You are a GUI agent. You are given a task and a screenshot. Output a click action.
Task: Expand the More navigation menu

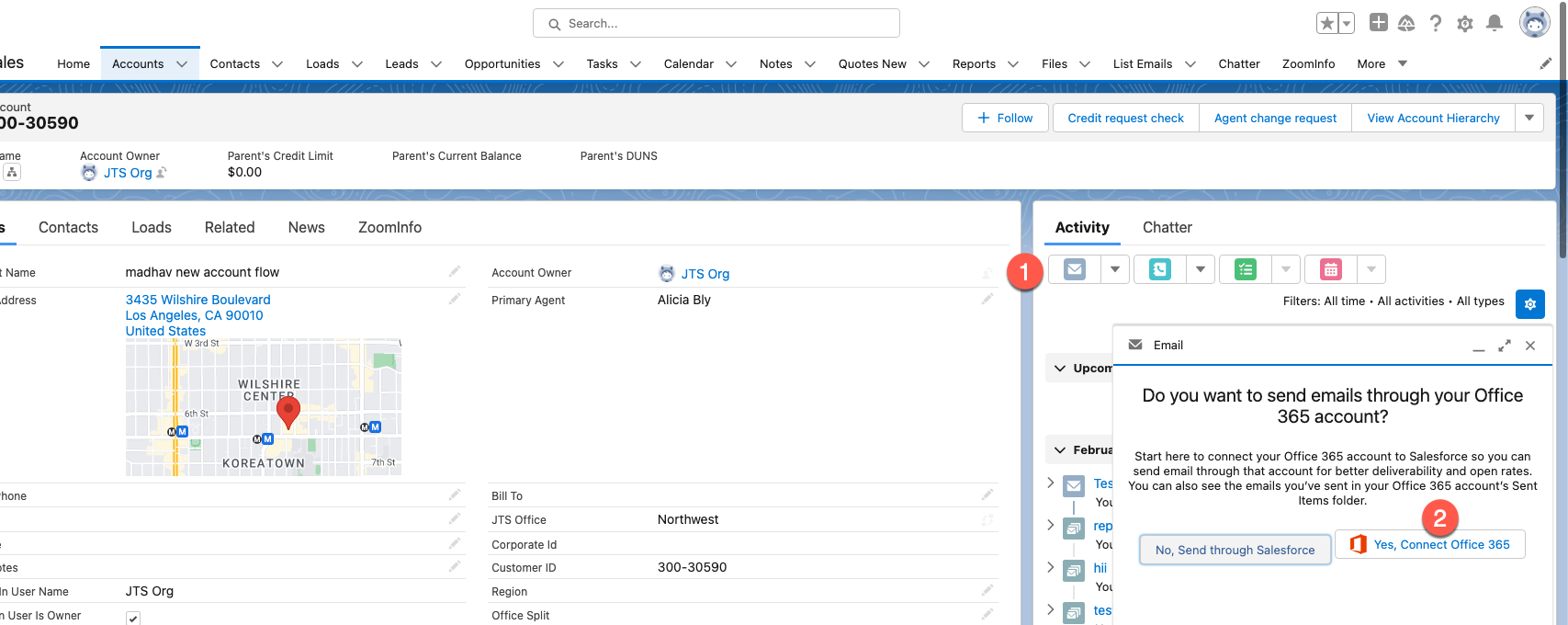(x=1382, y=63)
